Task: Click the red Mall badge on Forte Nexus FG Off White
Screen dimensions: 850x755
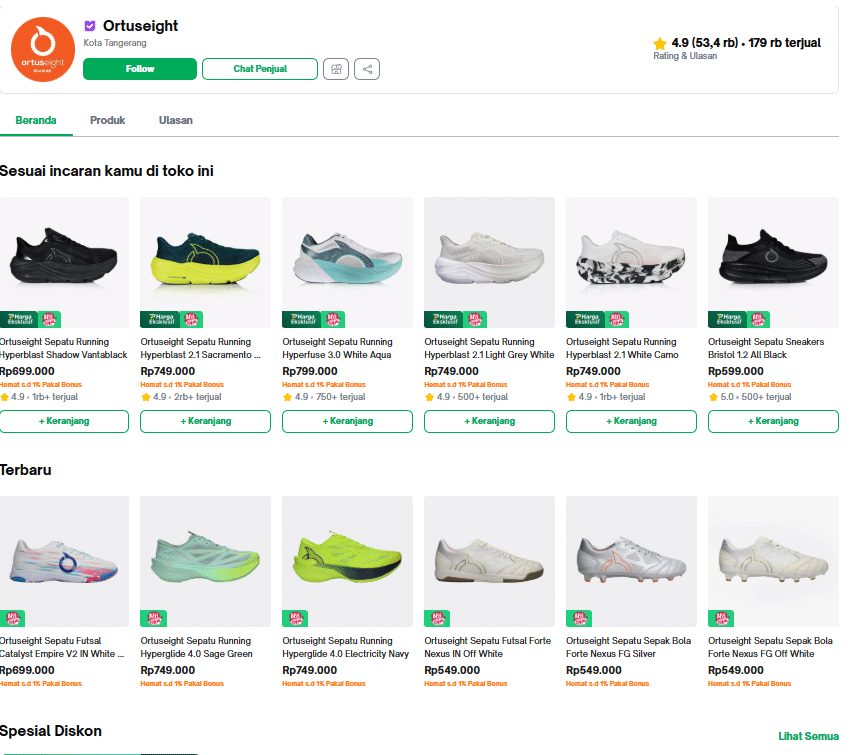Action: (x=722, y=618)
